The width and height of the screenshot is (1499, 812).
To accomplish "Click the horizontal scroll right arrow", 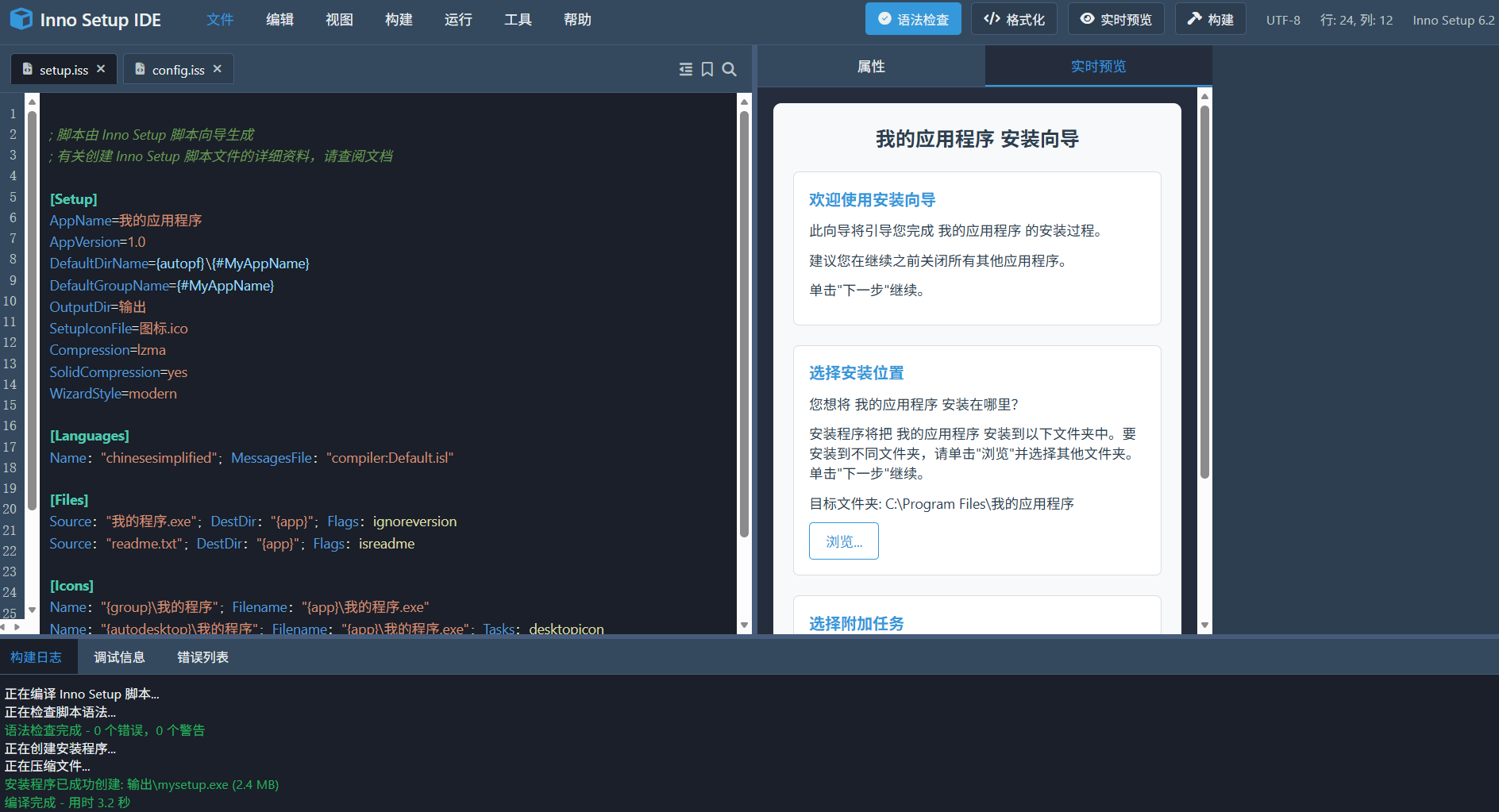I will tap(17, 627).
